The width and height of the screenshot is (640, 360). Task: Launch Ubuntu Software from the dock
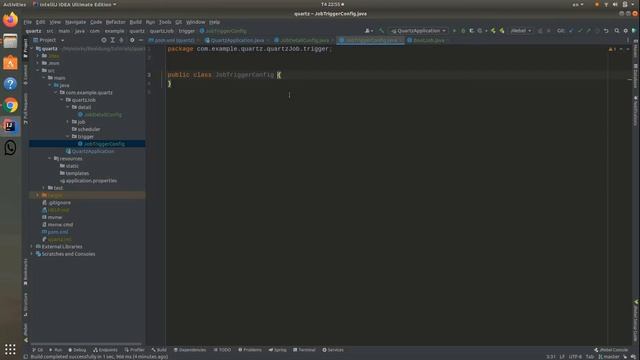(10, 62)
